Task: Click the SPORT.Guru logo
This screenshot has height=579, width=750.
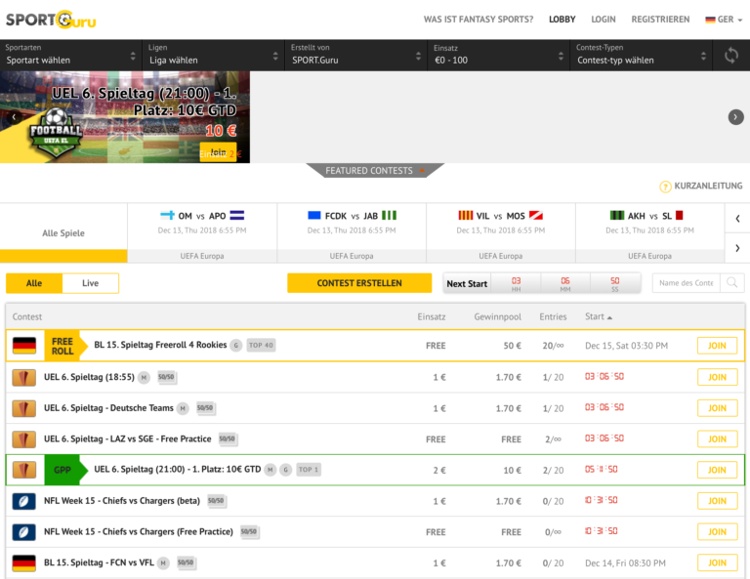Action: coord(51,20)
